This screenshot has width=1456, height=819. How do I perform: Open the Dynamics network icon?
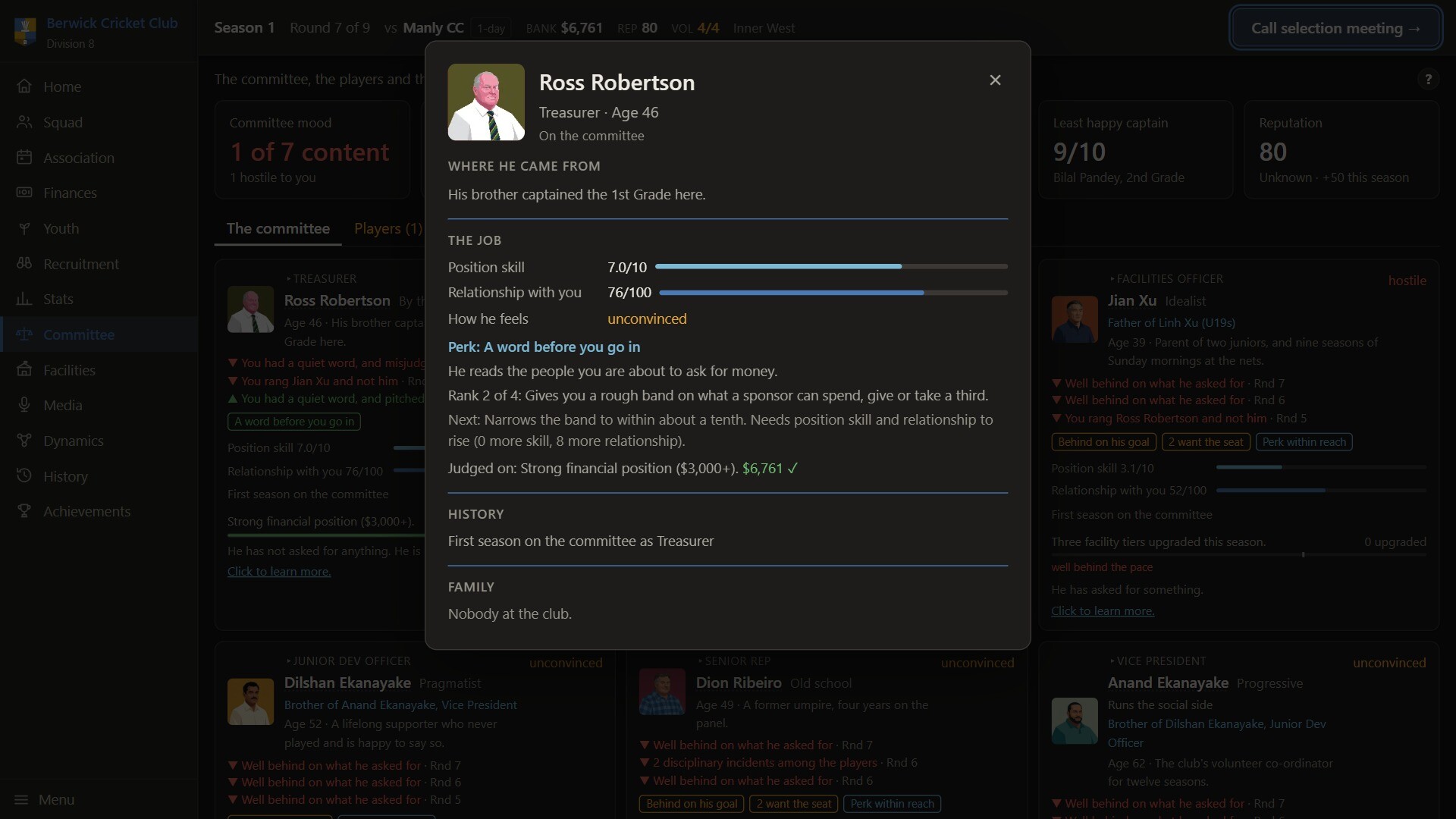tap(24, 441)
